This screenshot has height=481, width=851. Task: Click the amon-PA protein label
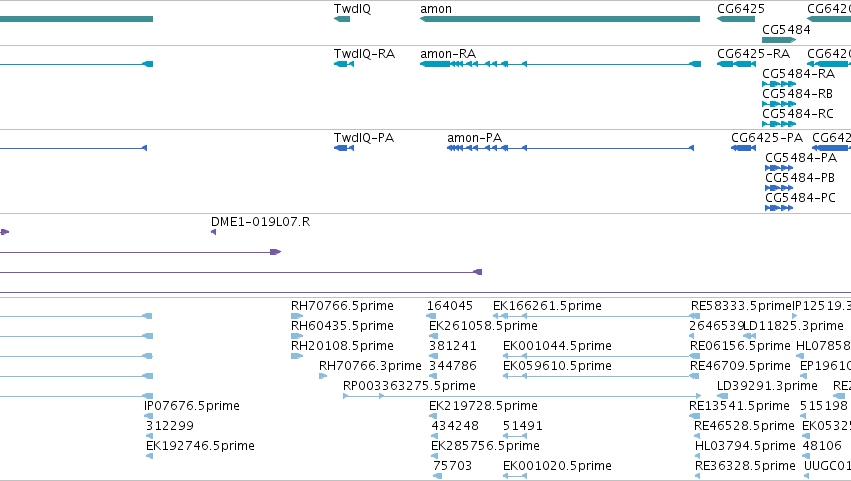click(474, 138)
